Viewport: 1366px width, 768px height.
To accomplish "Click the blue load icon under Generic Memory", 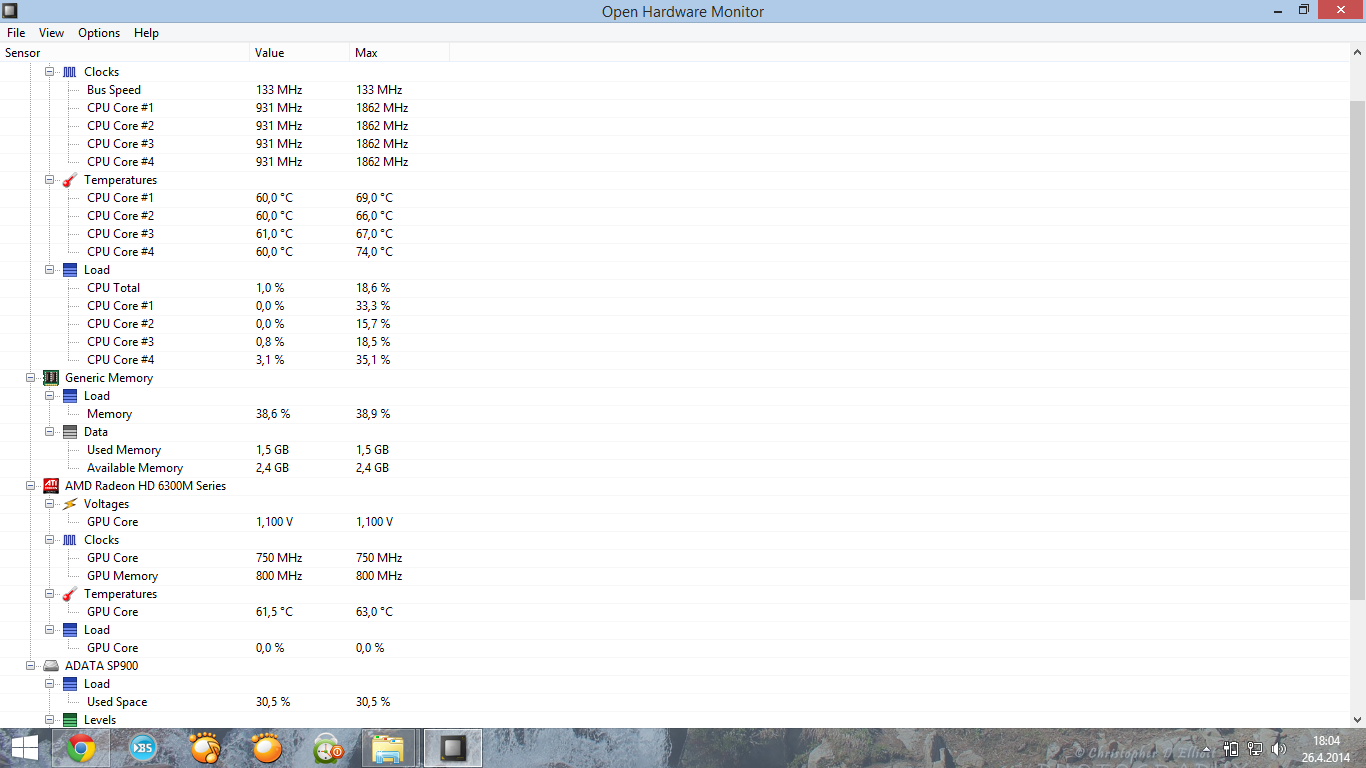I will (x=69, y=396).
